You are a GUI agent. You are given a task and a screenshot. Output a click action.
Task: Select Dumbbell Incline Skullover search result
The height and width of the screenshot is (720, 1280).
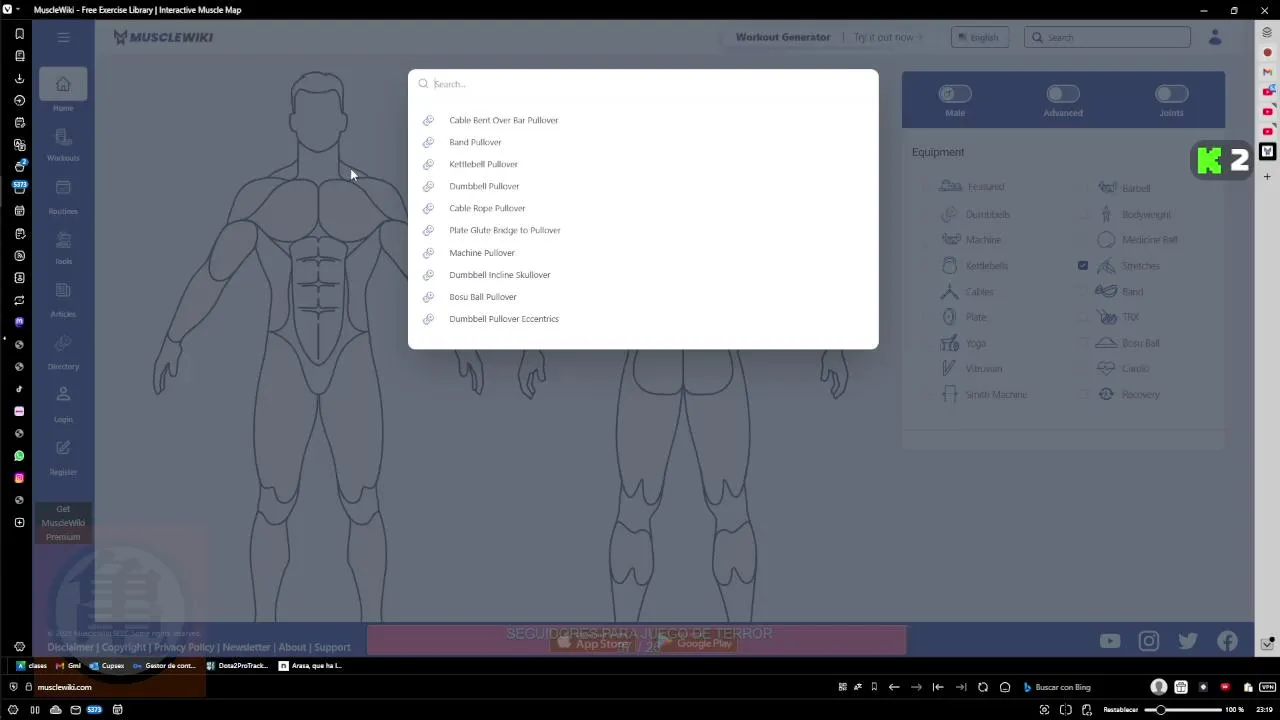click(x=643, y=275)
